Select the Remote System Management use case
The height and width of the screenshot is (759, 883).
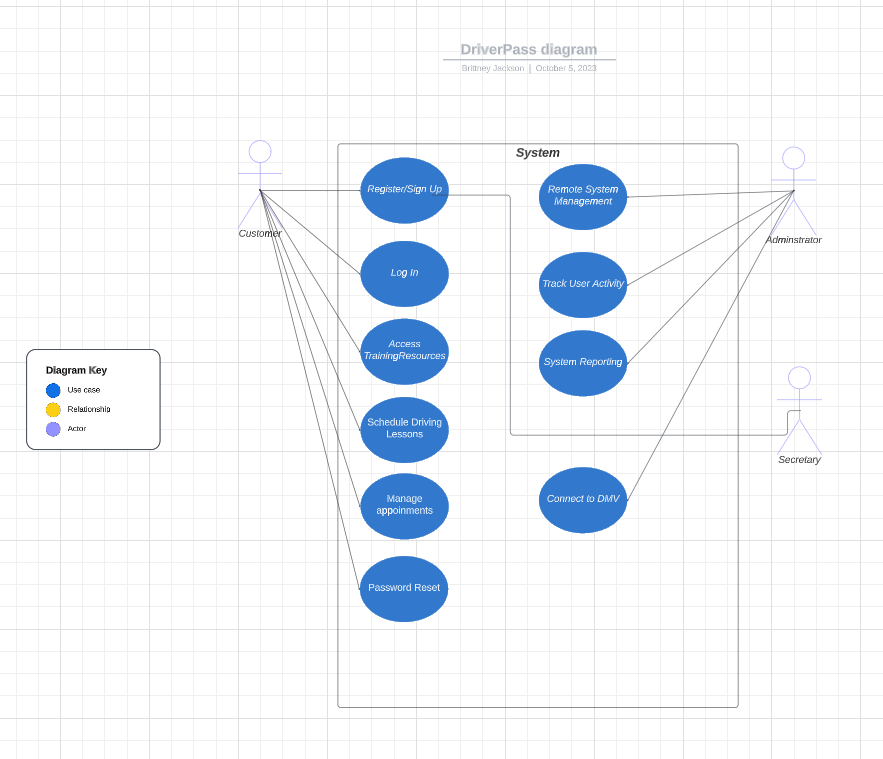583,197
